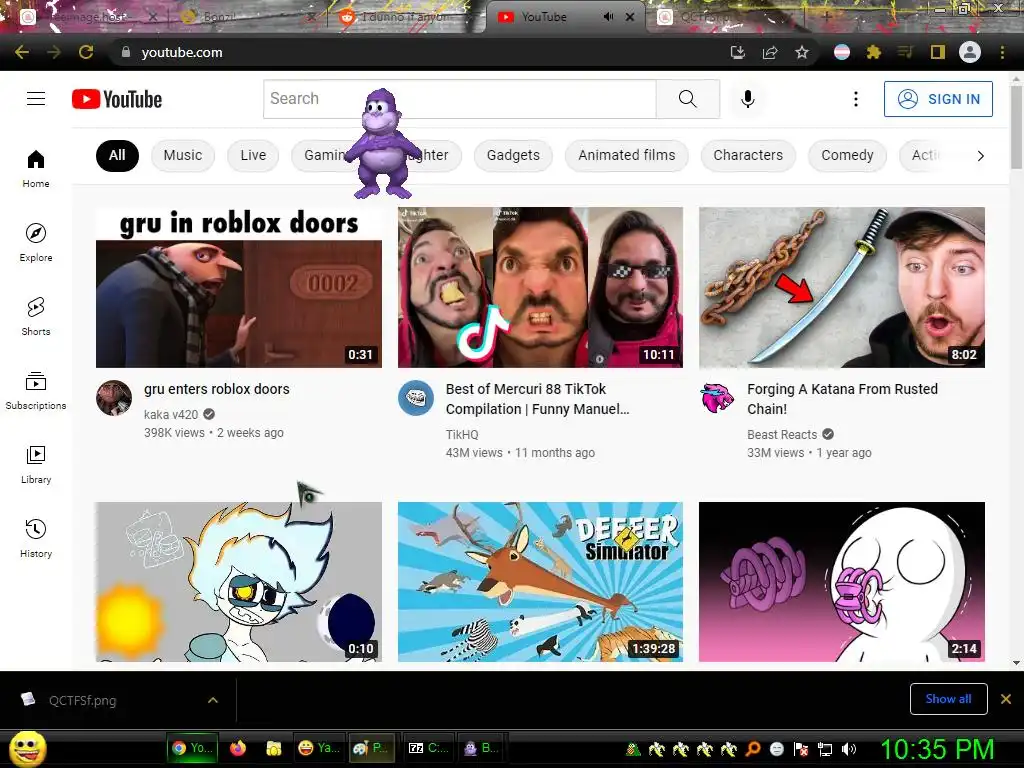This screenshot has width=1024, height=768.
Task: Focus the YouTube Search input field
Action: (460, 99)
